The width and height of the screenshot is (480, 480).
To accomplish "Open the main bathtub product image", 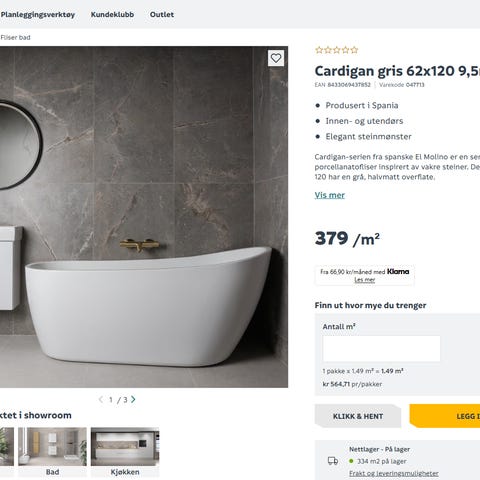I will tap(144, 217).
